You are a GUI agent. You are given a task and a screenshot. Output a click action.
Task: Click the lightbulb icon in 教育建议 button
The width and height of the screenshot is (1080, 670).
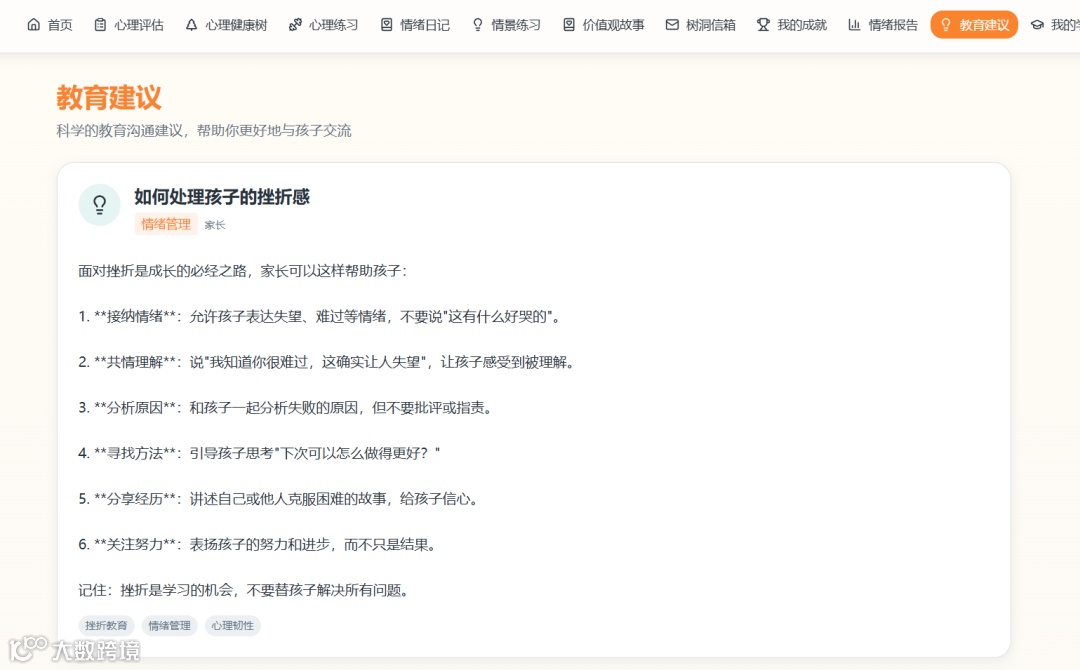click(x=946, y=25)
